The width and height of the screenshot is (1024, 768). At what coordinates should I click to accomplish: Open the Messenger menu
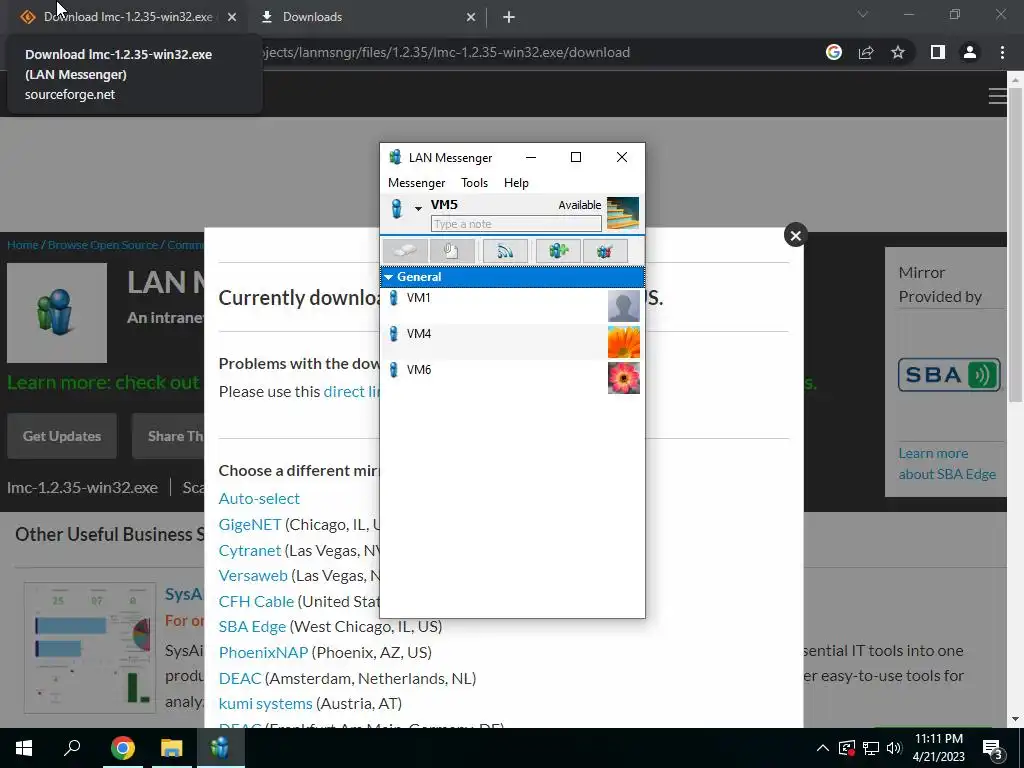click(416, 183)
